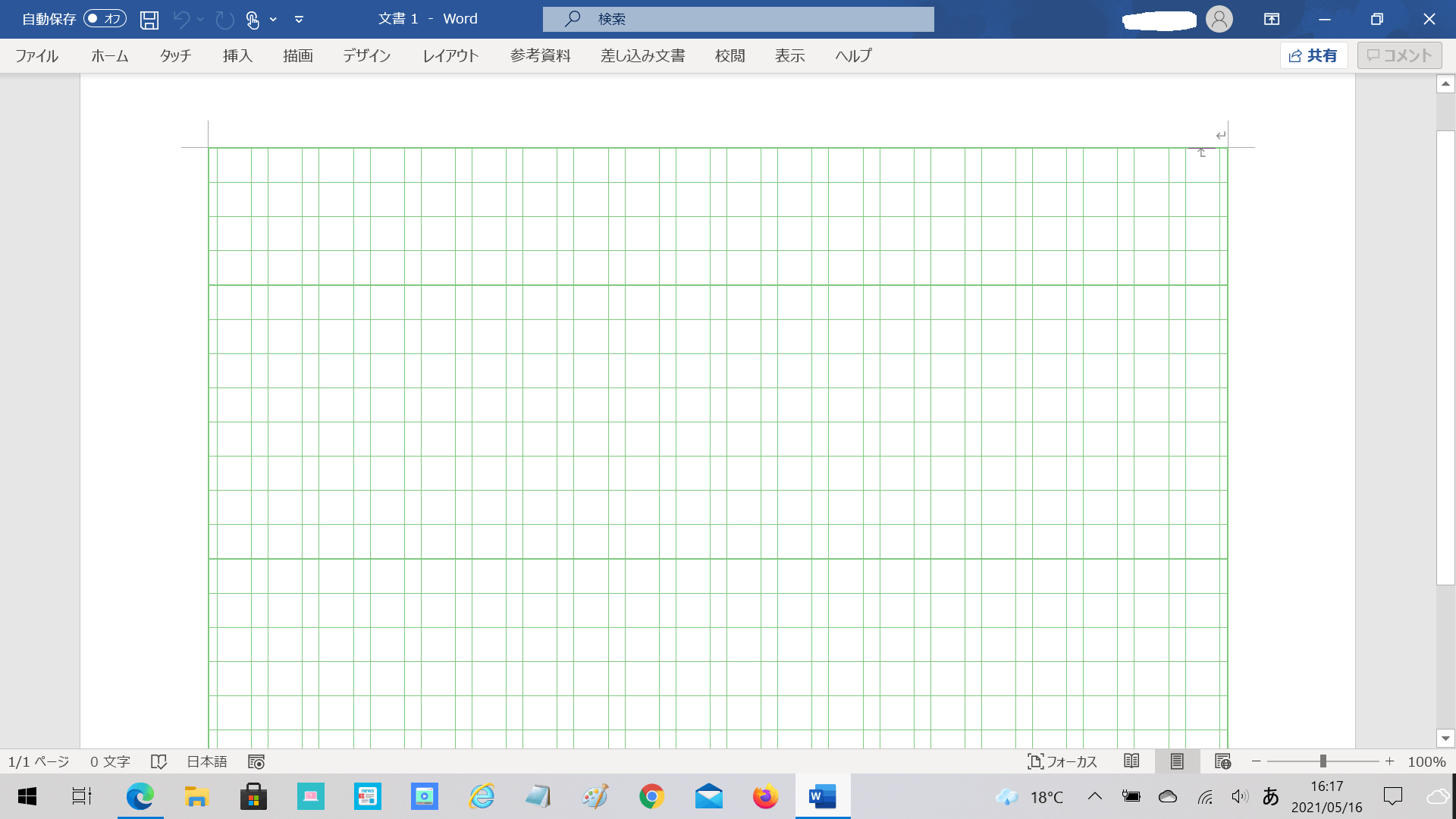The width and height of the screenshot is (1456, 819).
Task: Open the ファイル (File) menu
Action: coord(37,55)
